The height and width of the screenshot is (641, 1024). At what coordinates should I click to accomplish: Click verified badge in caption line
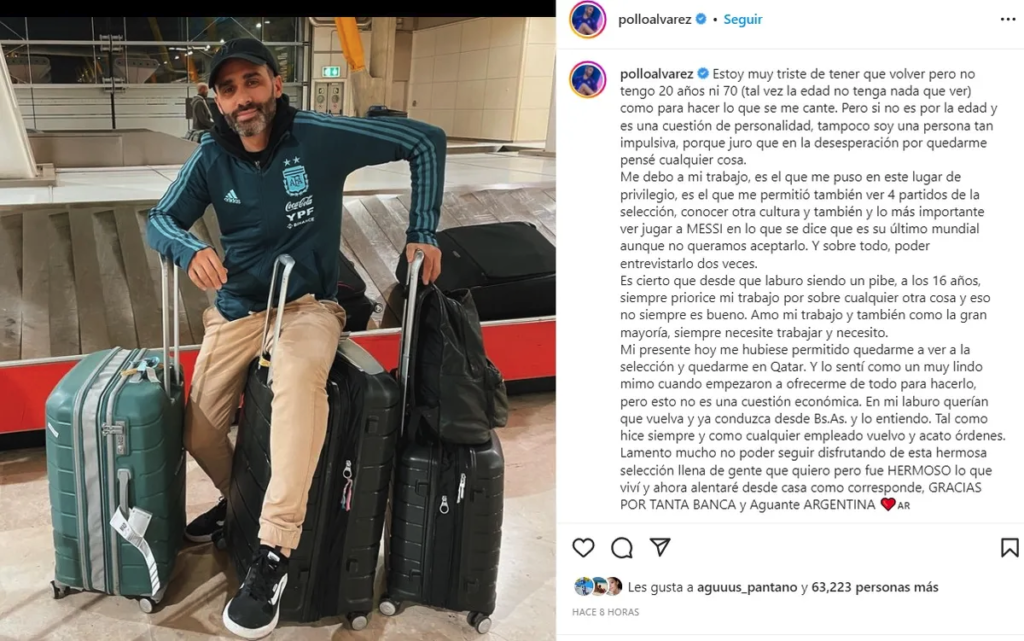[x=703, y=73]
